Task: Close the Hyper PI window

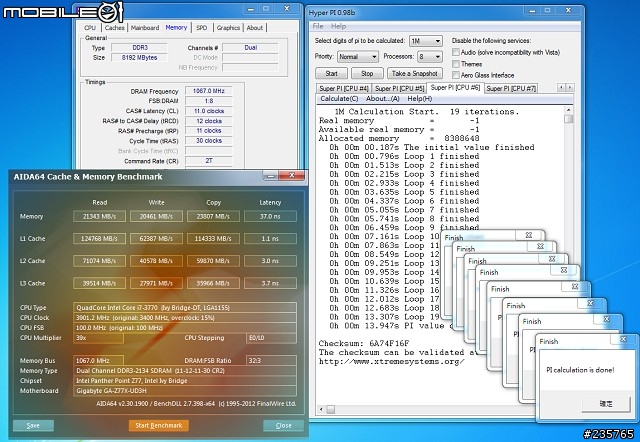Action: tap(568, 11)
